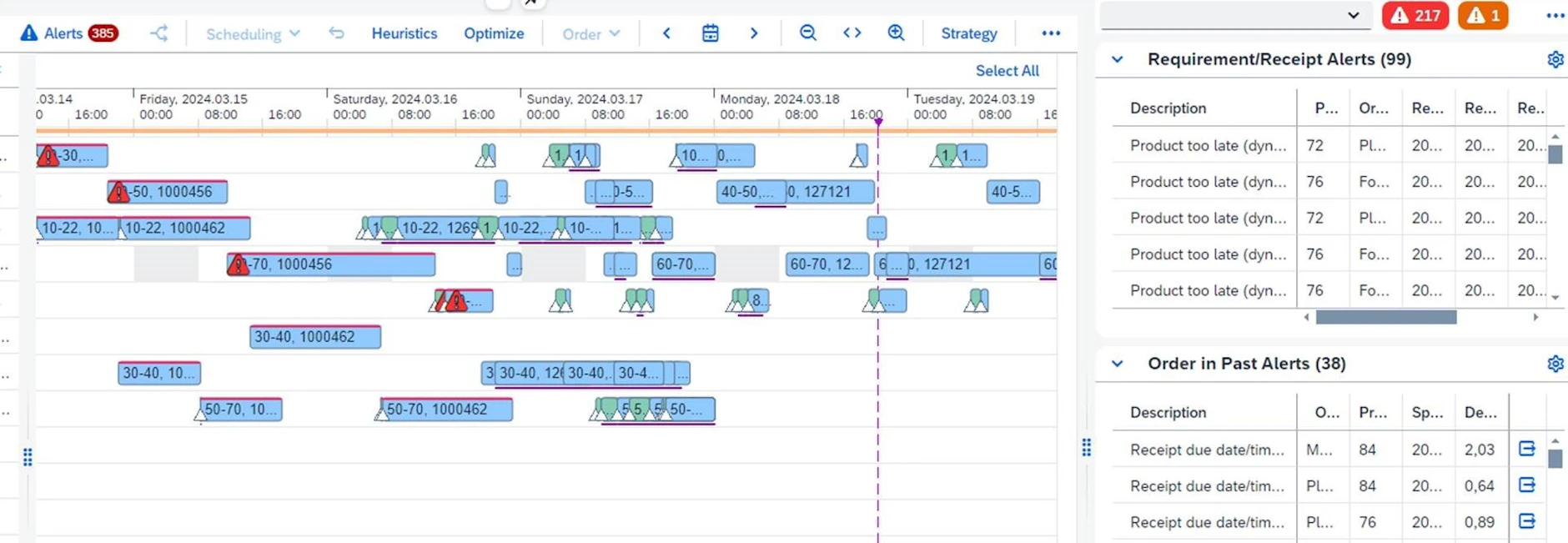1568x543 pixels.
Task: Toggle the Alerts 385 panel button
Action: coord(68,33)
